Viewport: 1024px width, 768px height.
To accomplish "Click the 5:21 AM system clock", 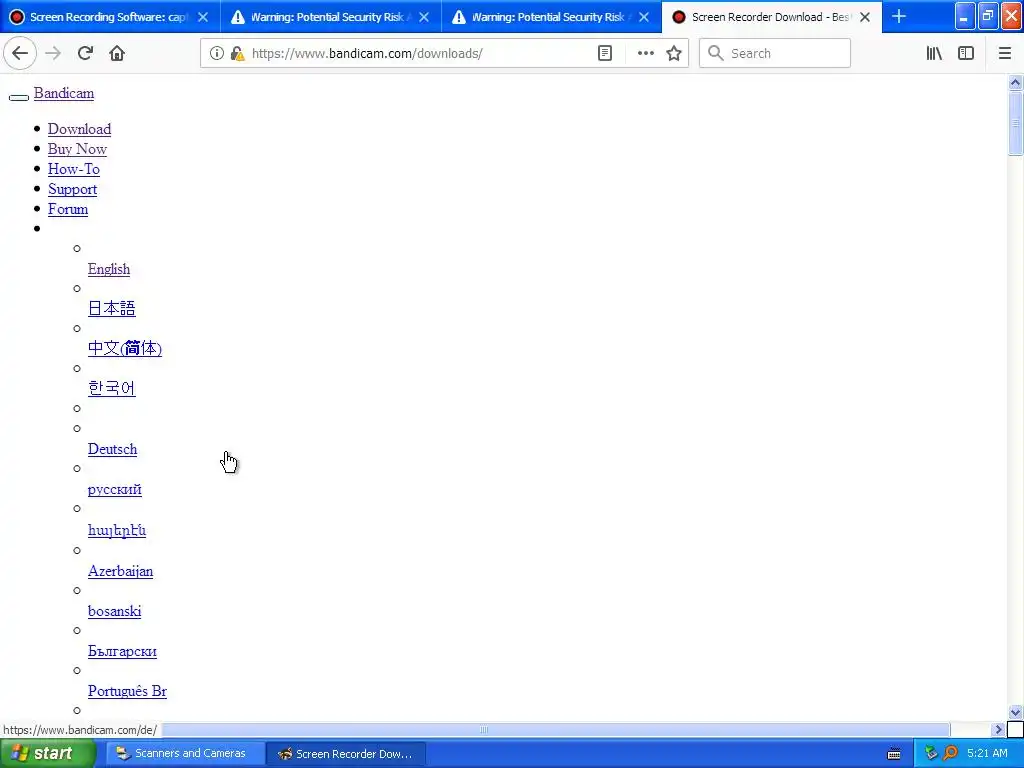I will coord(987,754).
